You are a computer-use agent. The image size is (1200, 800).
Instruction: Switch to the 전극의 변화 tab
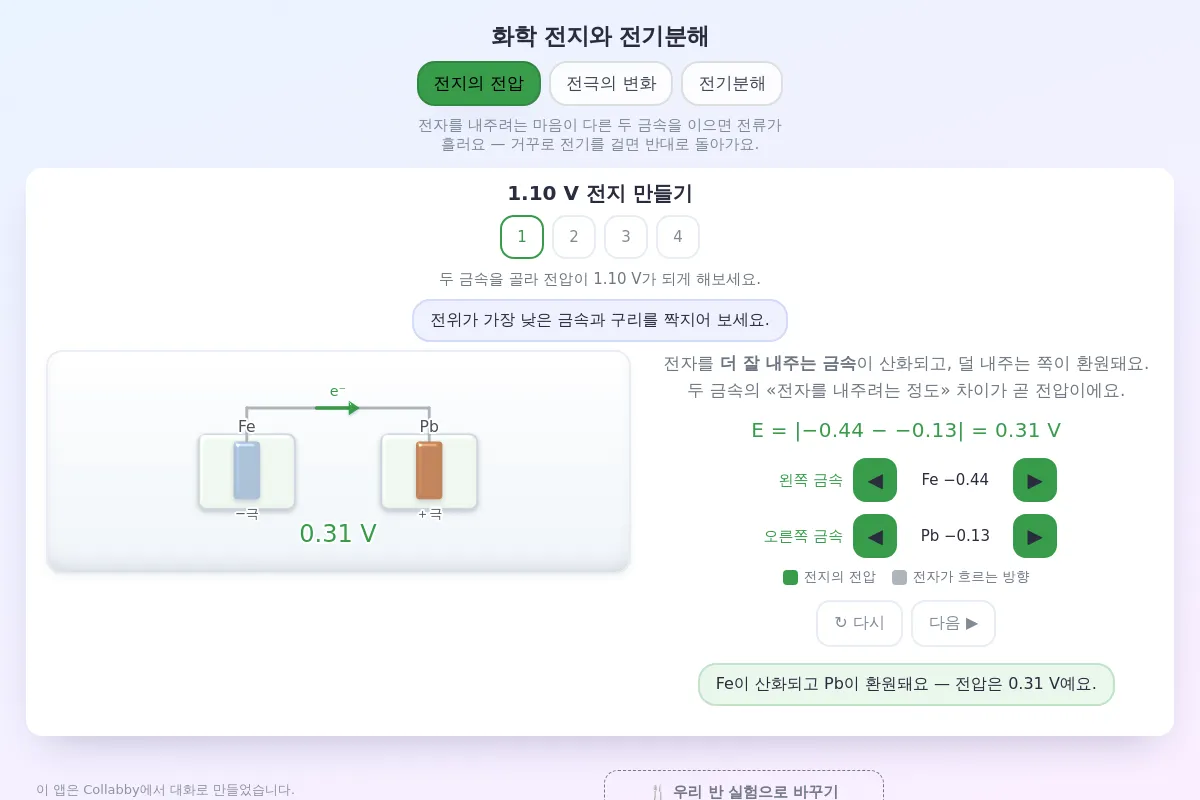tap(611, 83)
